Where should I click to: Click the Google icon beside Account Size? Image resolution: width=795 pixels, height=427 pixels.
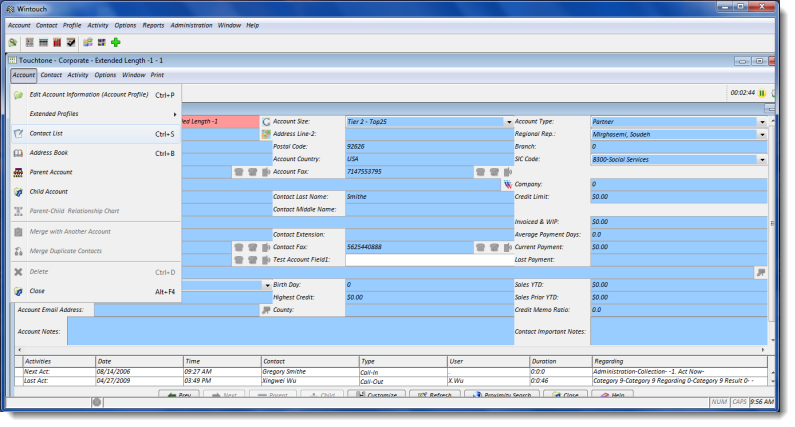pyautogui.click(x=266, y=122)
